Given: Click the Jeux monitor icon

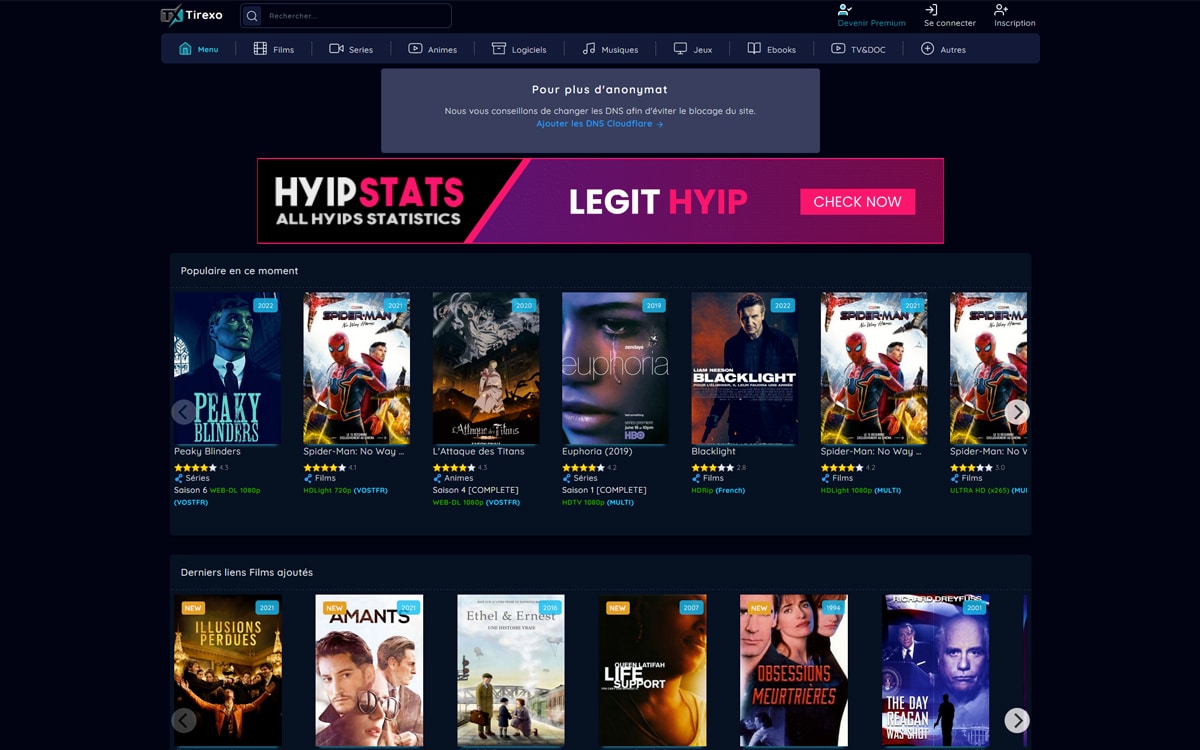Looking at the screenshot, I should 680,49.
